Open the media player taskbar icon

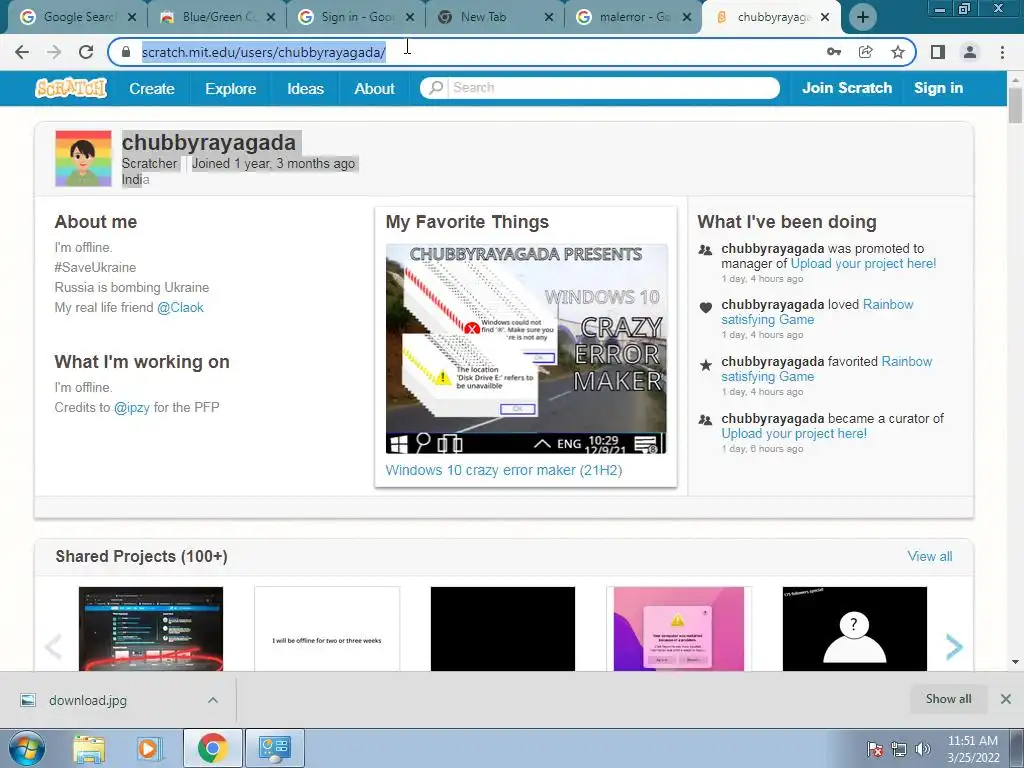(149, 748)
